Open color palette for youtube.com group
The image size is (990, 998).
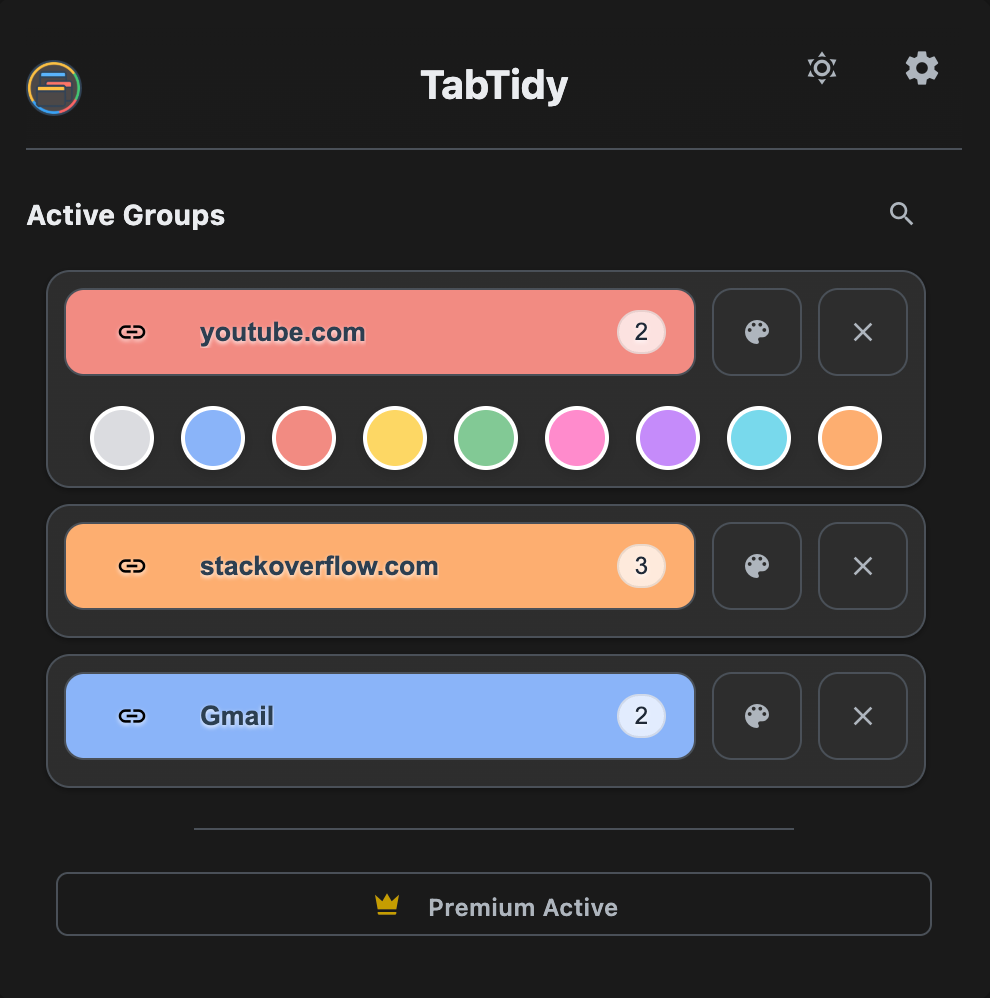[x=757, y=332]
